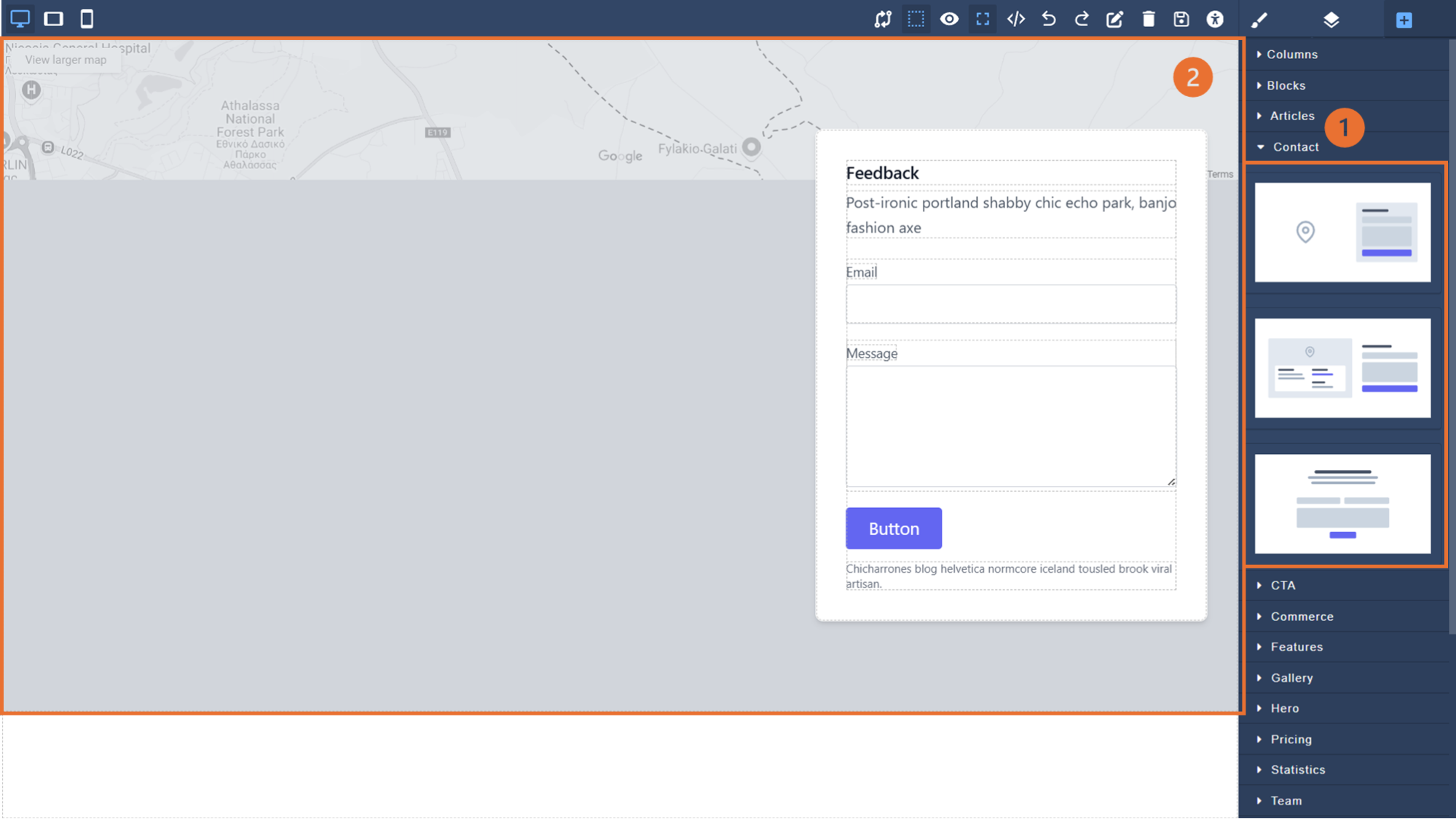The width and height of the screenshot is (1456, 819).
Task: Click the eye preview icon
Action: coord(949,19)
